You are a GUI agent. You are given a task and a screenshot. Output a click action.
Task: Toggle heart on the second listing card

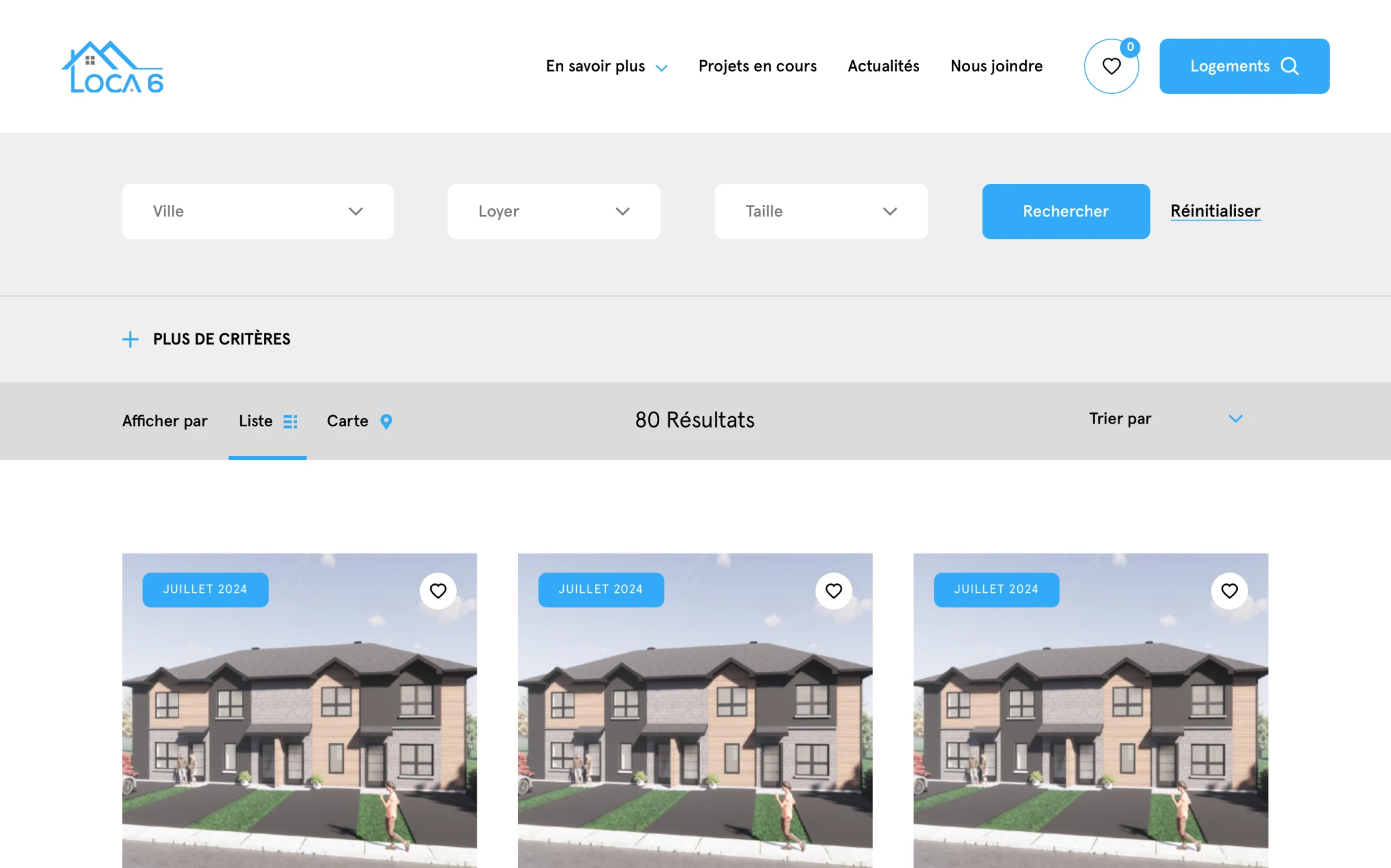[833, 591]
